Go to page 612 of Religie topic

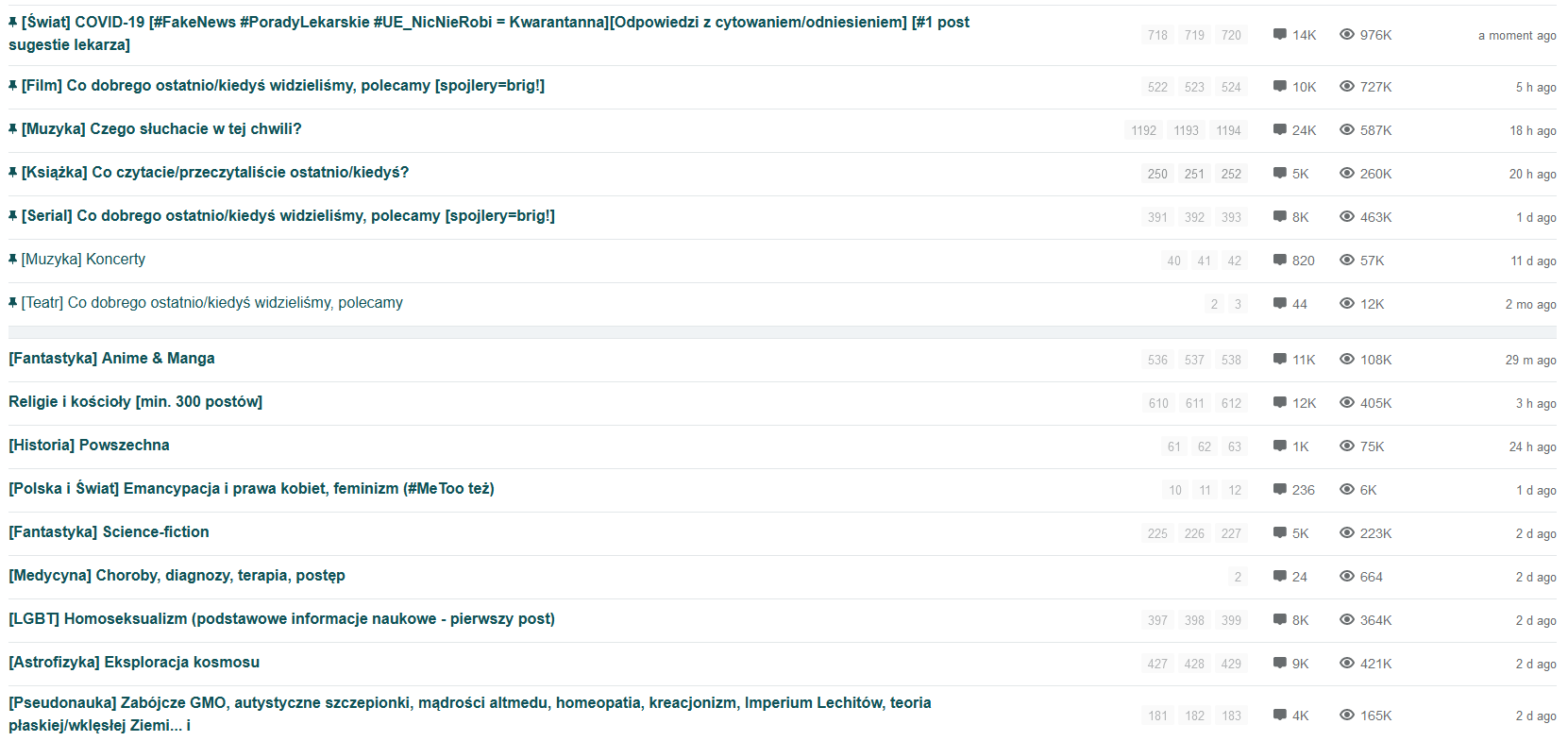point(1231,403)
